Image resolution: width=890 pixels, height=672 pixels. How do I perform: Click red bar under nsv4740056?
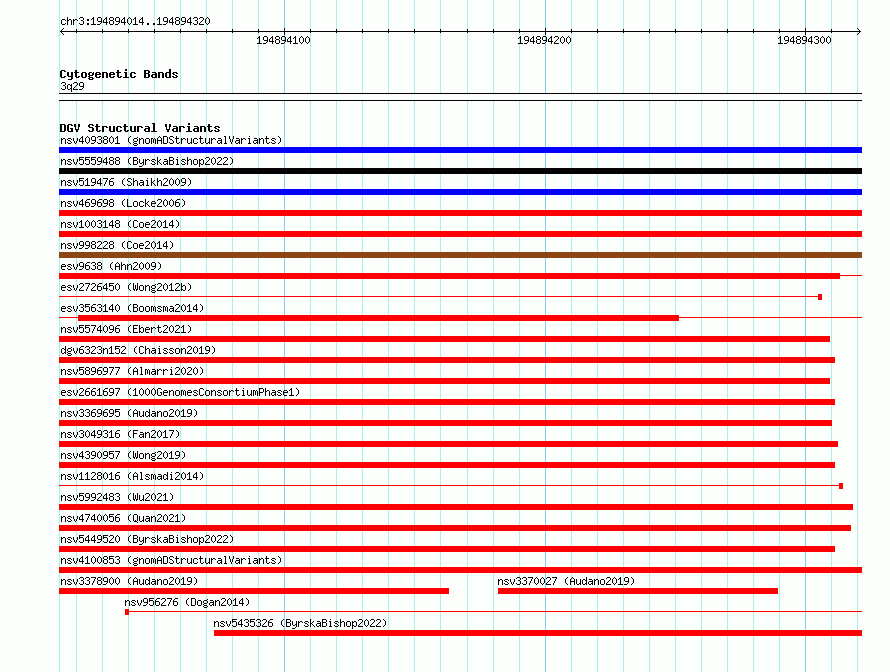pos(455,528)
